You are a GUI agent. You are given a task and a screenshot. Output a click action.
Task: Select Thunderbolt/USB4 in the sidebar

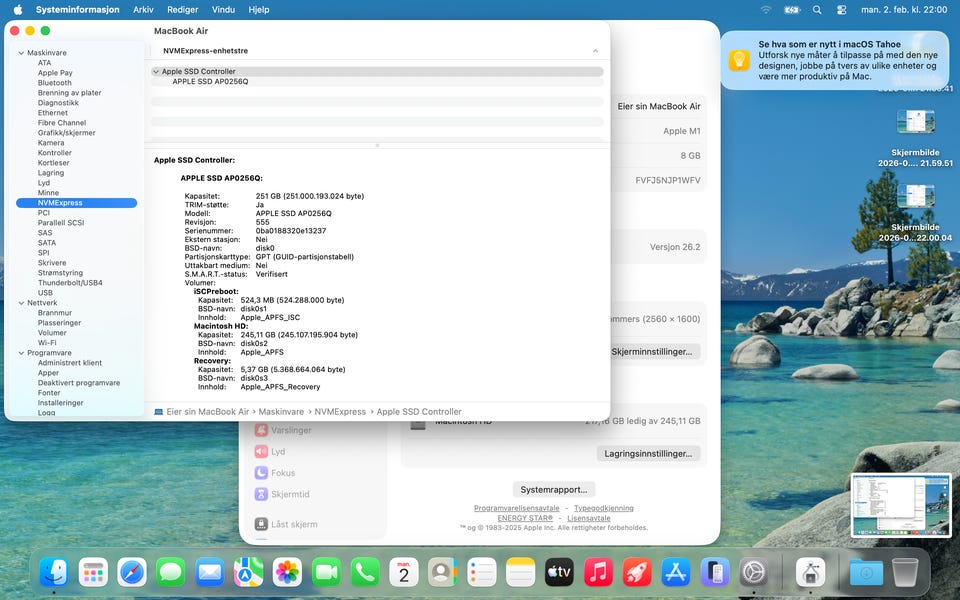[70, 282]
